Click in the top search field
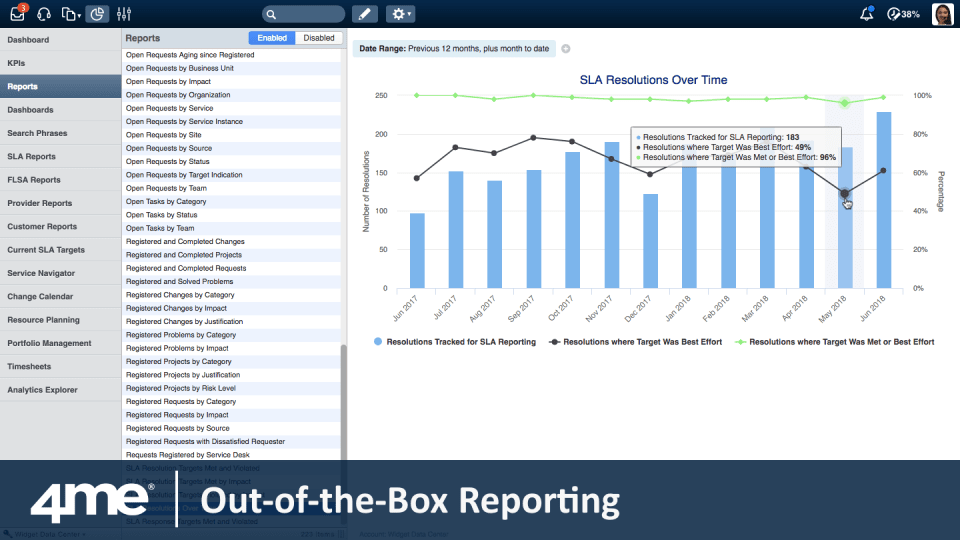 click(303, 14)
